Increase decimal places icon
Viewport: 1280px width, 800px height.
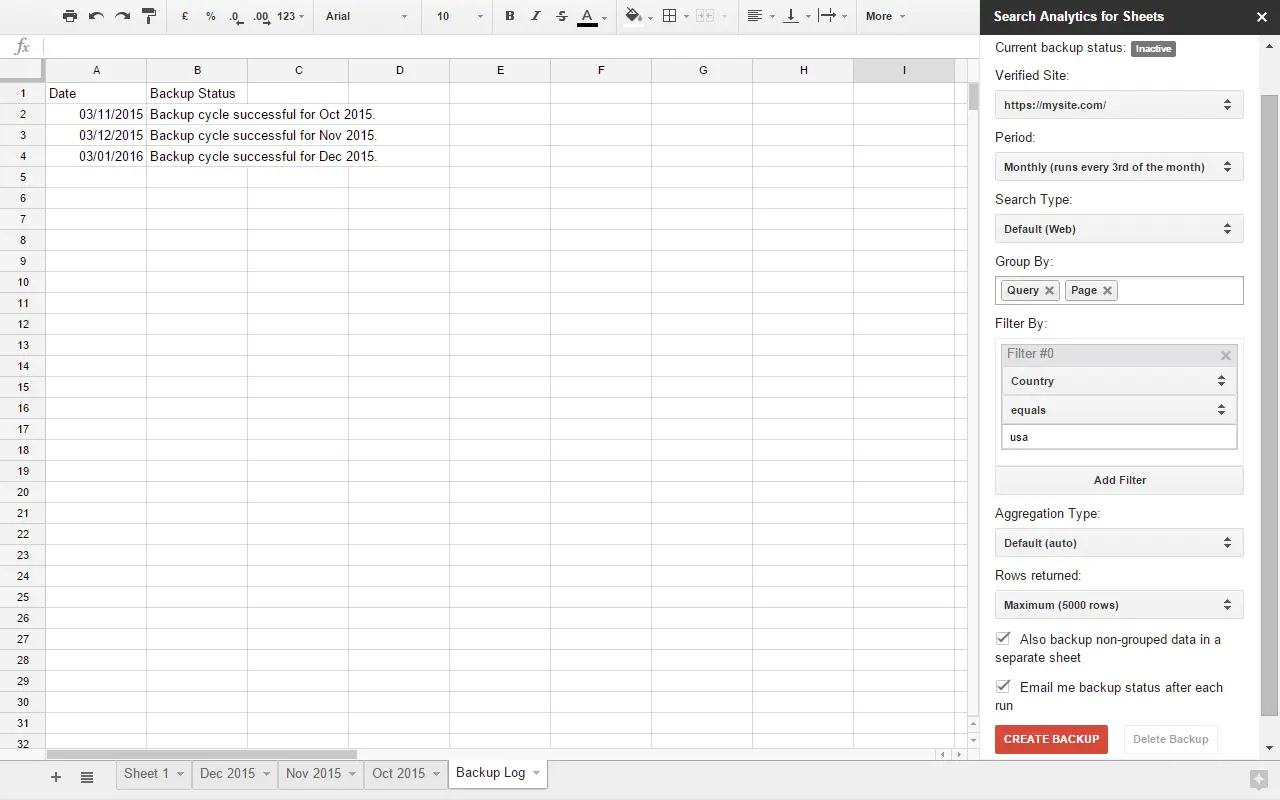pyautogui.click(x=261, y=16)
